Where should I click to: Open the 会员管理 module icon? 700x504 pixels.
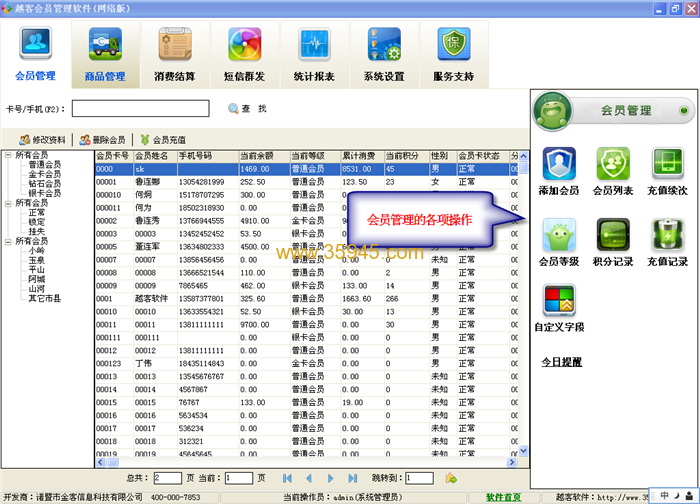pyautogui.click(x=35, y=43)
